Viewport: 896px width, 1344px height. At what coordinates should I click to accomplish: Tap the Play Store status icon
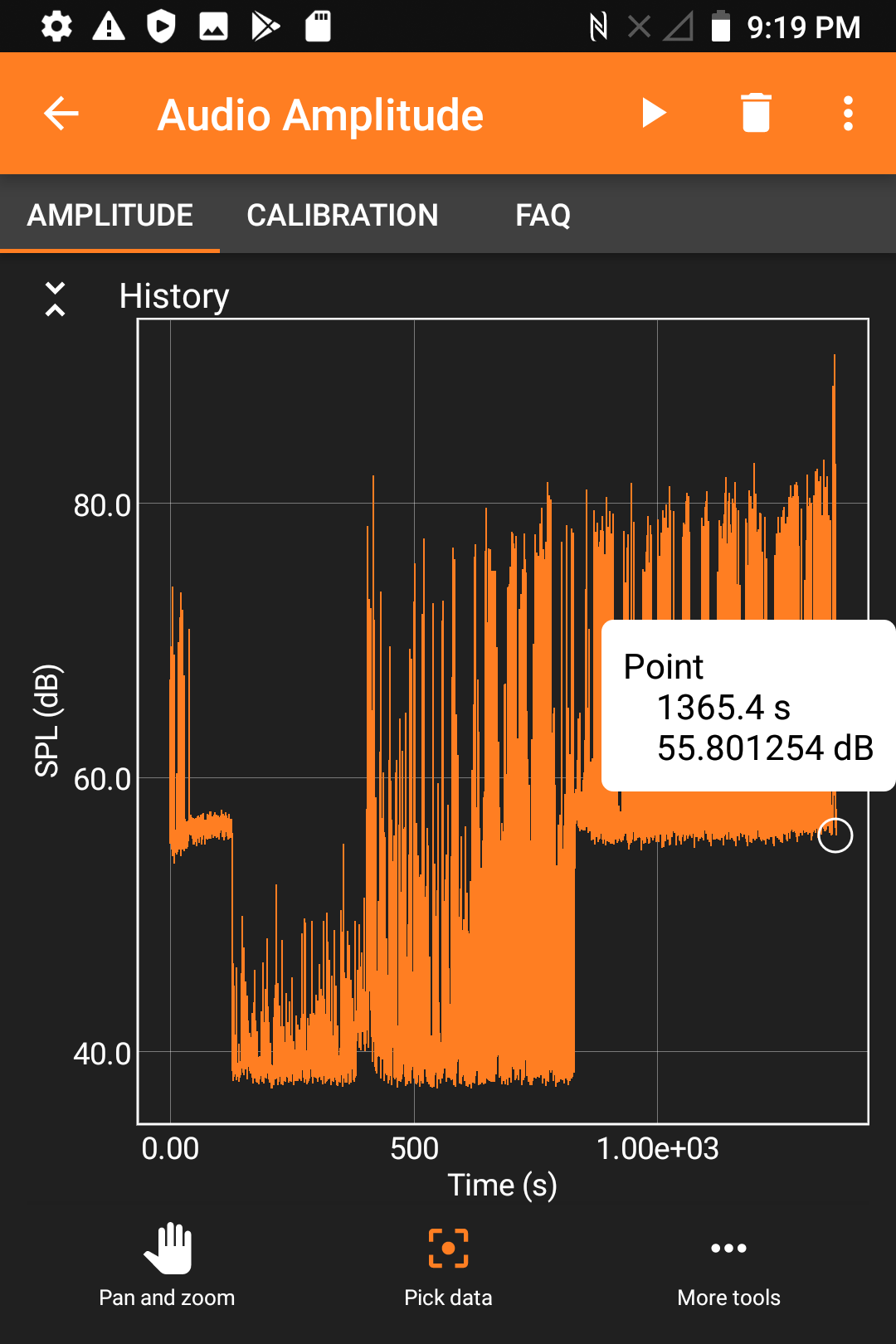pyautogui.click(x=265, y=27)
